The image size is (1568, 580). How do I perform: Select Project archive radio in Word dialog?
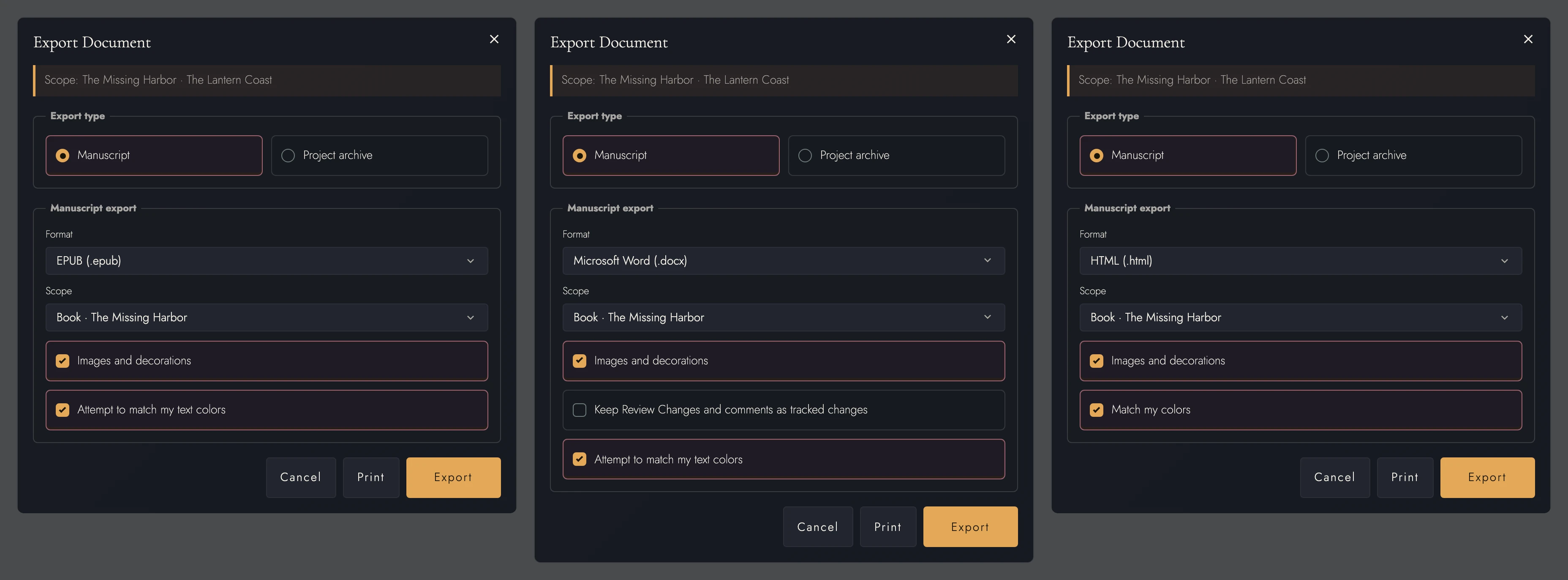805,156
